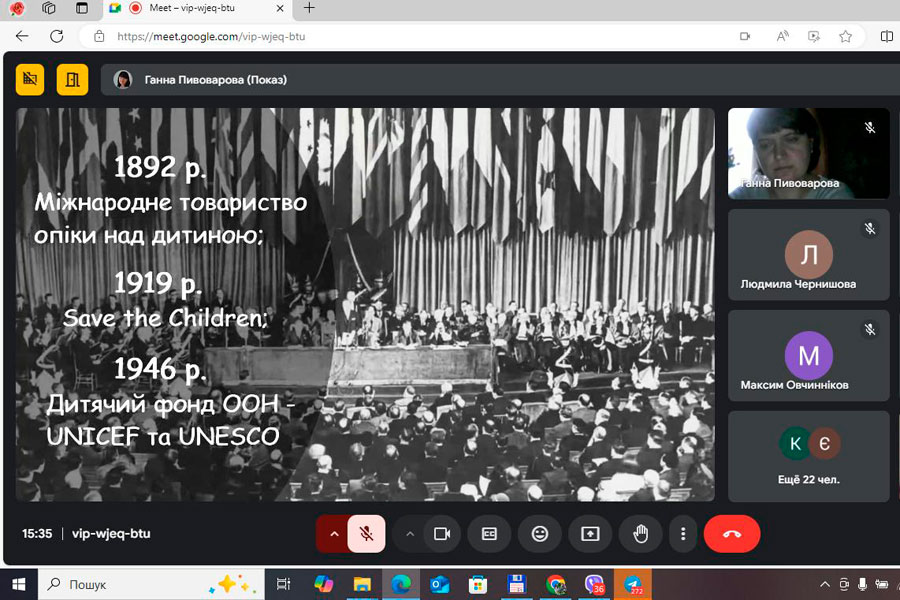This screenshot has width=900, height=600.
Task: Click the media playback icon in address bar
Action: pyautogui.click(x=814, y=36)
